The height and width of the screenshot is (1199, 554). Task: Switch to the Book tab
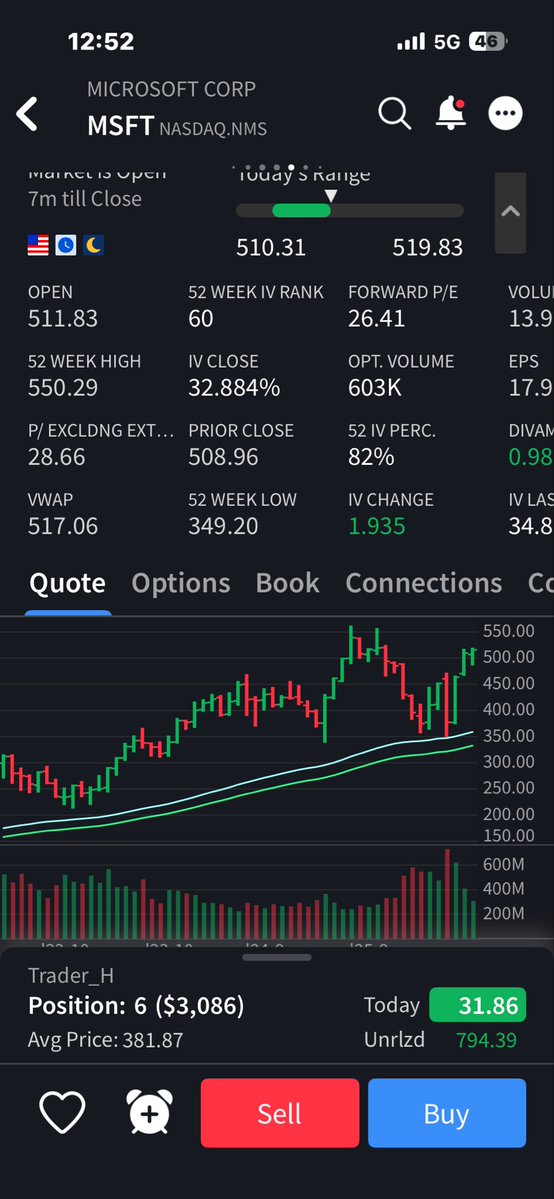click(288, 583)
